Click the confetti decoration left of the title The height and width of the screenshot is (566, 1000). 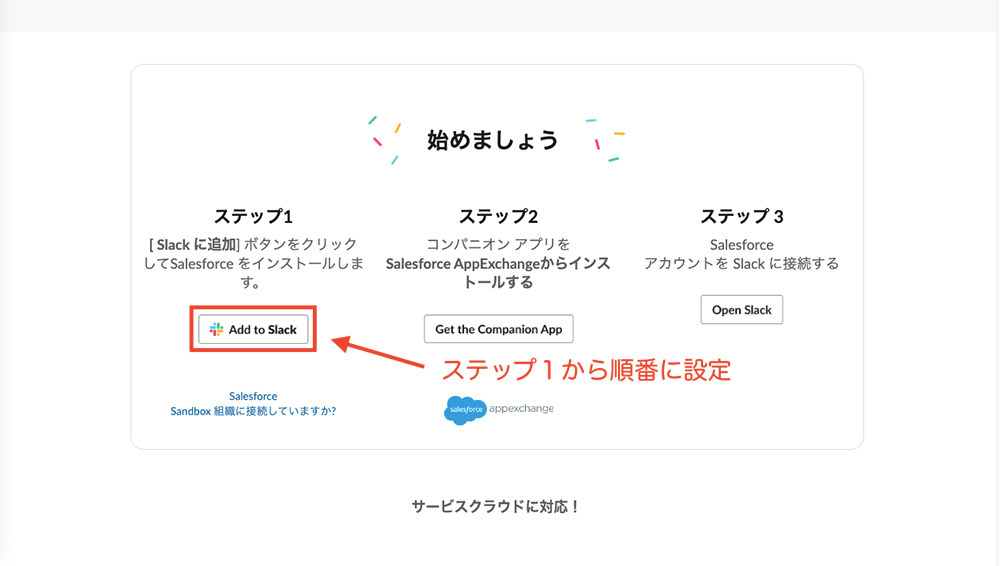coord(385,140)
